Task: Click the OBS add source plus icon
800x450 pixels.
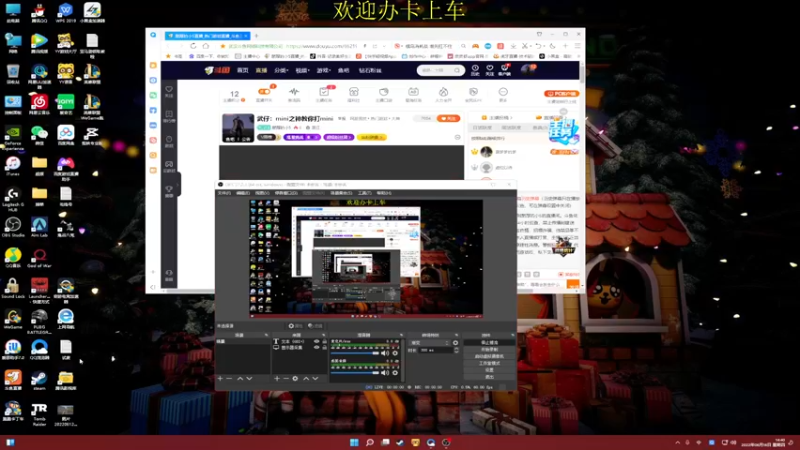Action: (277, 379)
